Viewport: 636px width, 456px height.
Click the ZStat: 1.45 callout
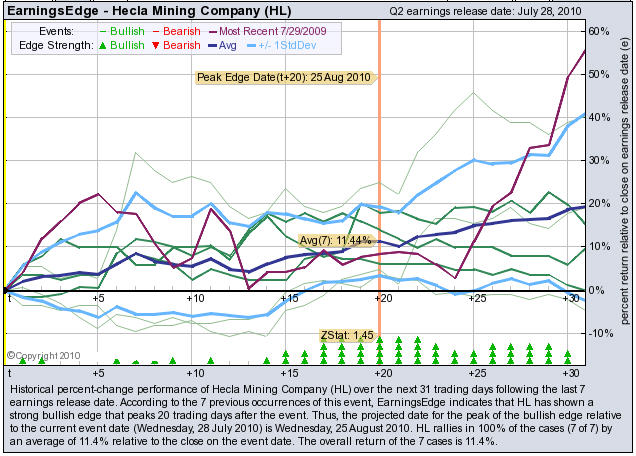click(347, 335)
